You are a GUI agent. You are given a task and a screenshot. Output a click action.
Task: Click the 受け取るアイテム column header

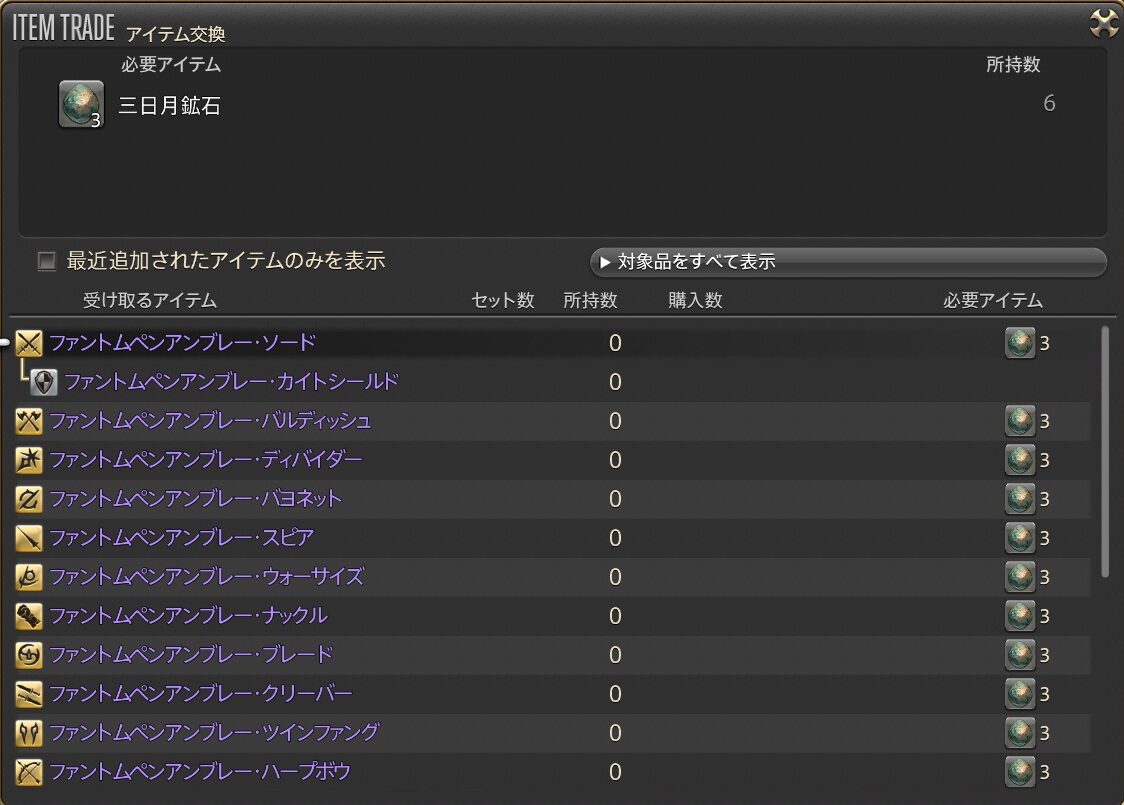[150, 300]
